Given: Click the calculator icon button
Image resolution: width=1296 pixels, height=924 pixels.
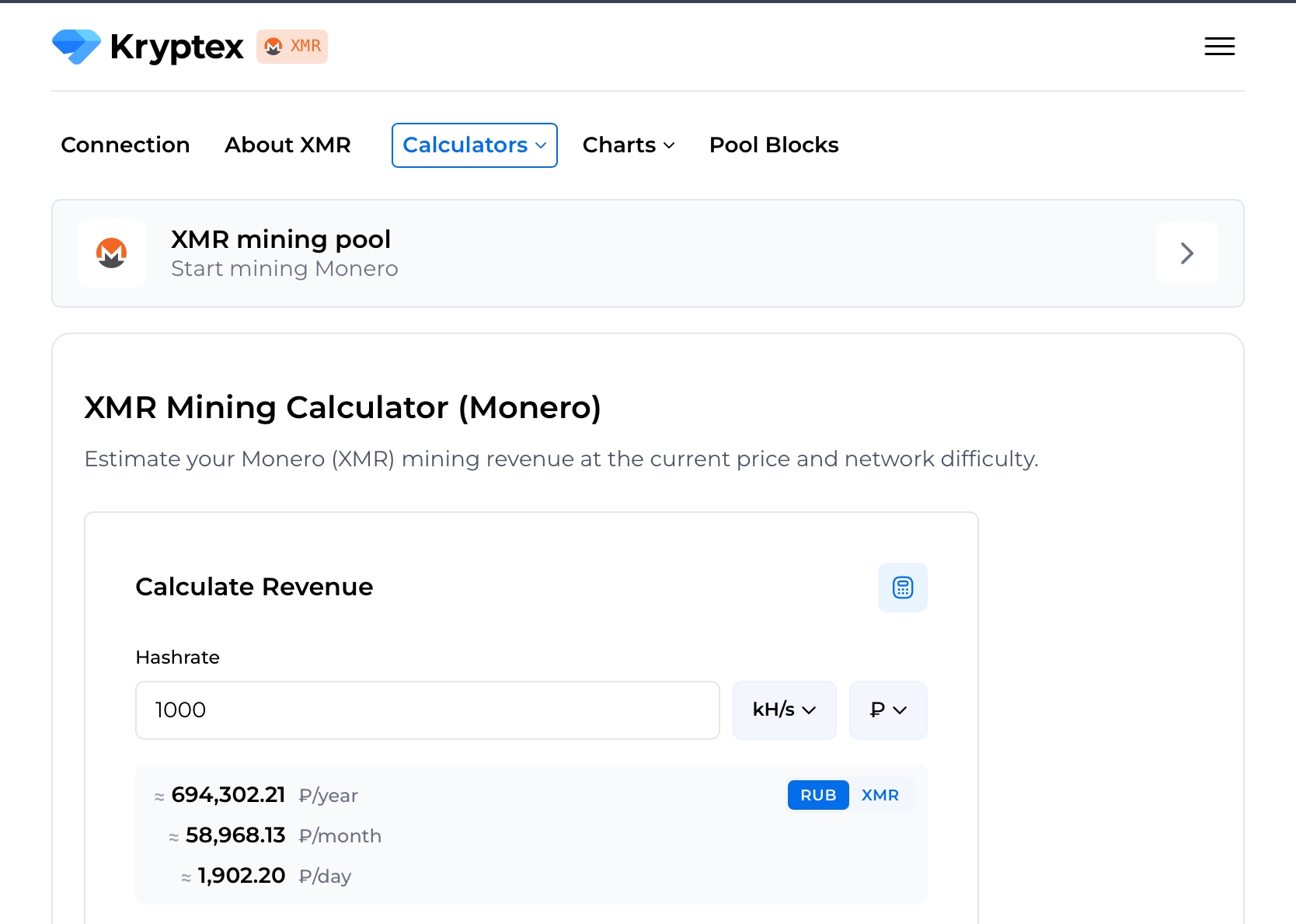Looking at the screenshot, I should 902,588.
